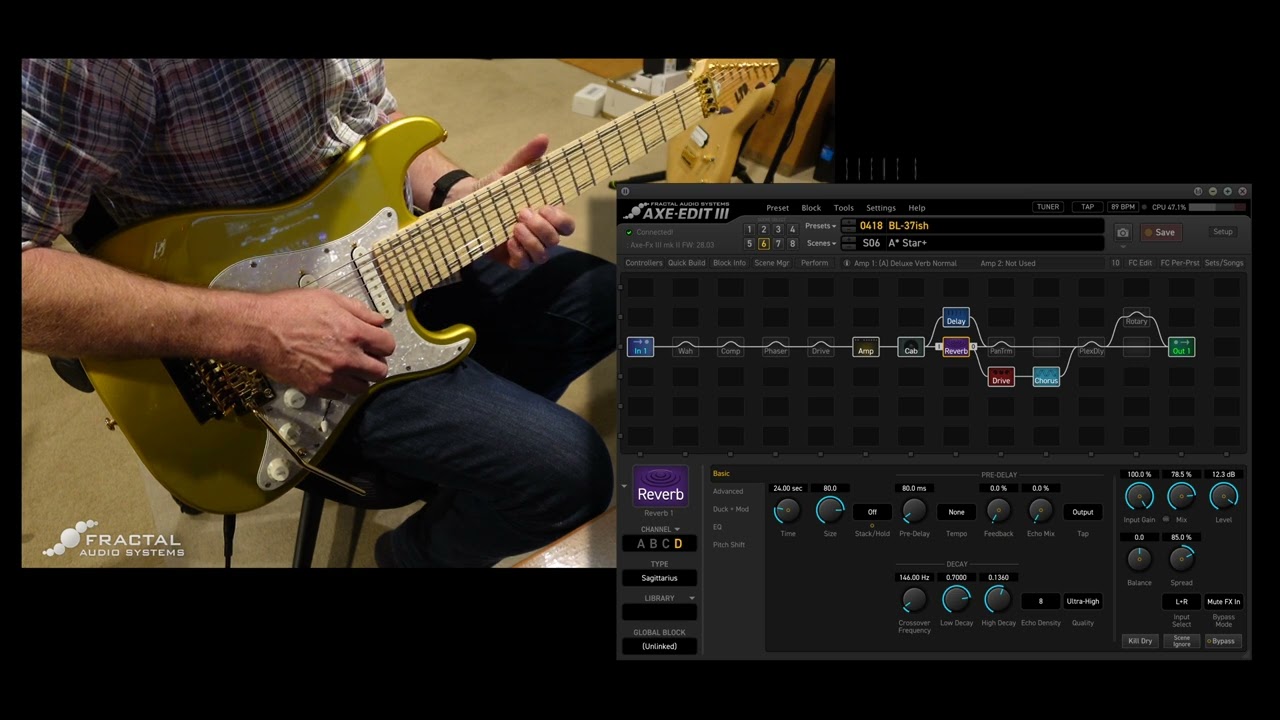The height and width of the screenshot is (720, 1280).
Task: Toggle the reverb Bypass button
Action: coord(1222,641)
